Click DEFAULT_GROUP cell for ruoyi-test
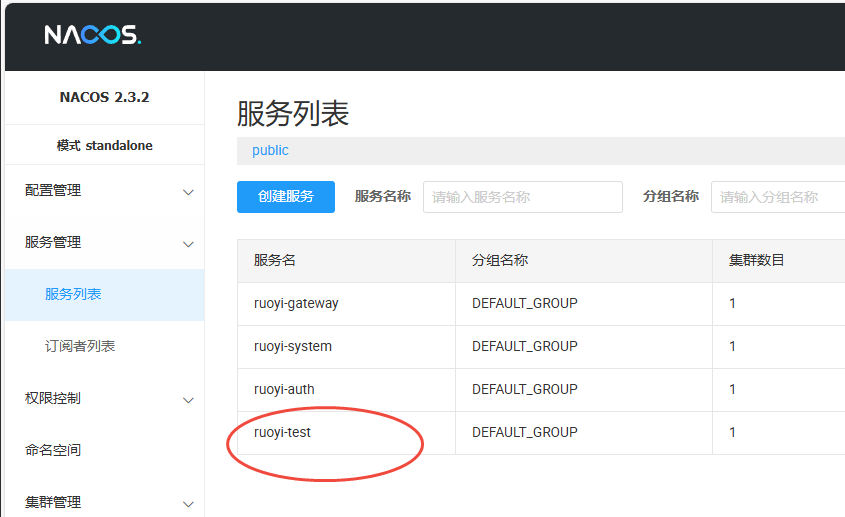The width and height of the screenshot is (845, 517). [x=524, y=432]
